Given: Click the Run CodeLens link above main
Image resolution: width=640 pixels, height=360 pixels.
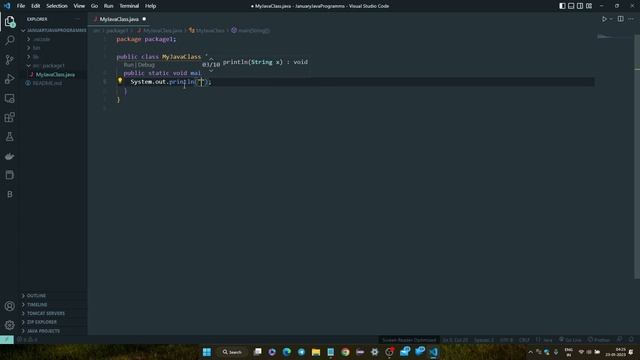Looking at the screenshot, I should (129, 65).
